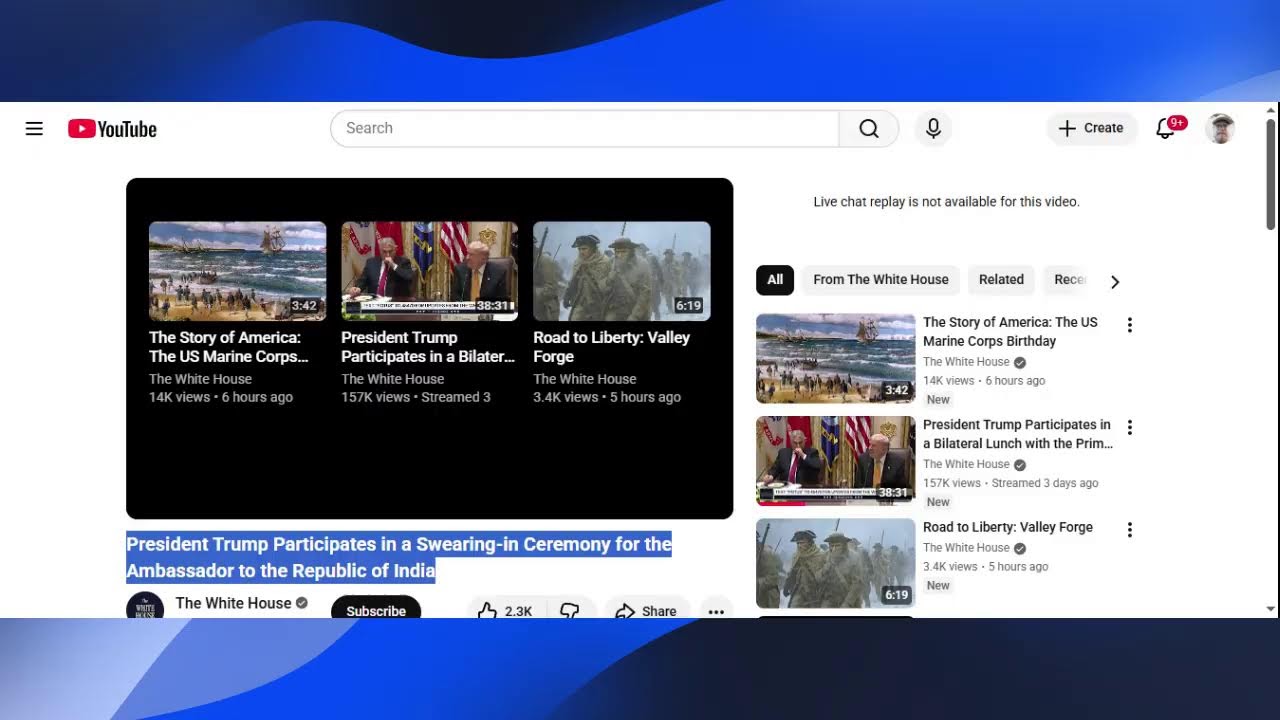
Task: Click the live chat replay unavailable message
Action: pyautogui.click(x=946, y=202)
